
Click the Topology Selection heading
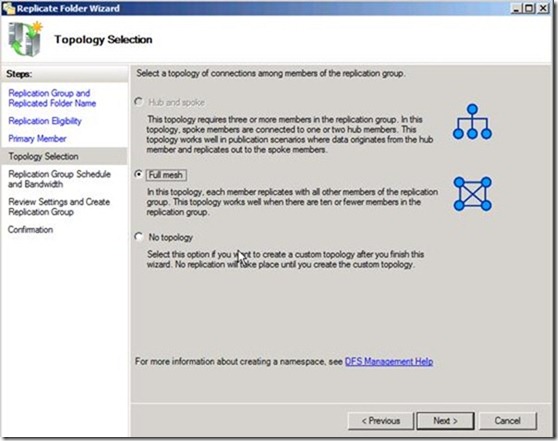[x=103, y=39]
